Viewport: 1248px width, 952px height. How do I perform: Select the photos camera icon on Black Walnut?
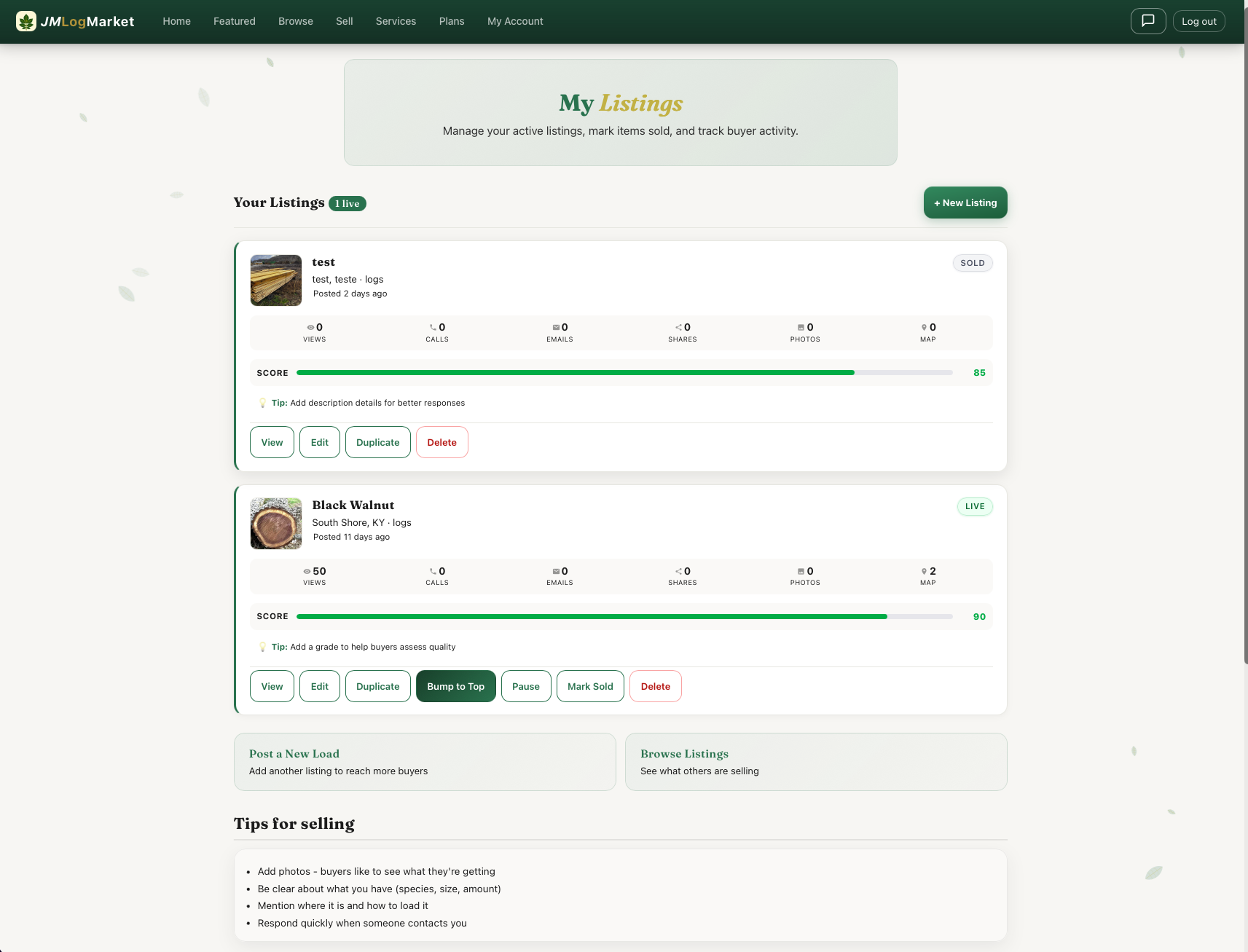pos(799,571)
